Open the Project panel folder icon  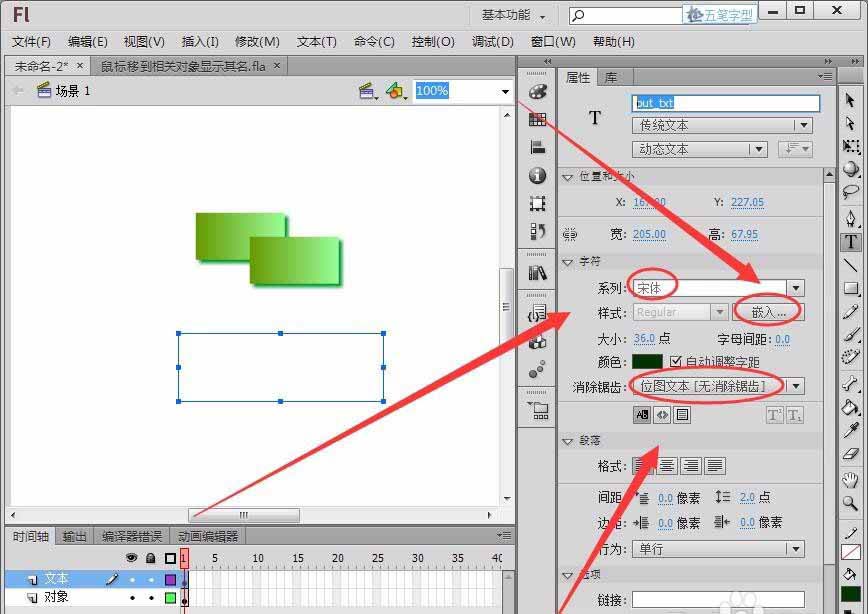point(538,410)
